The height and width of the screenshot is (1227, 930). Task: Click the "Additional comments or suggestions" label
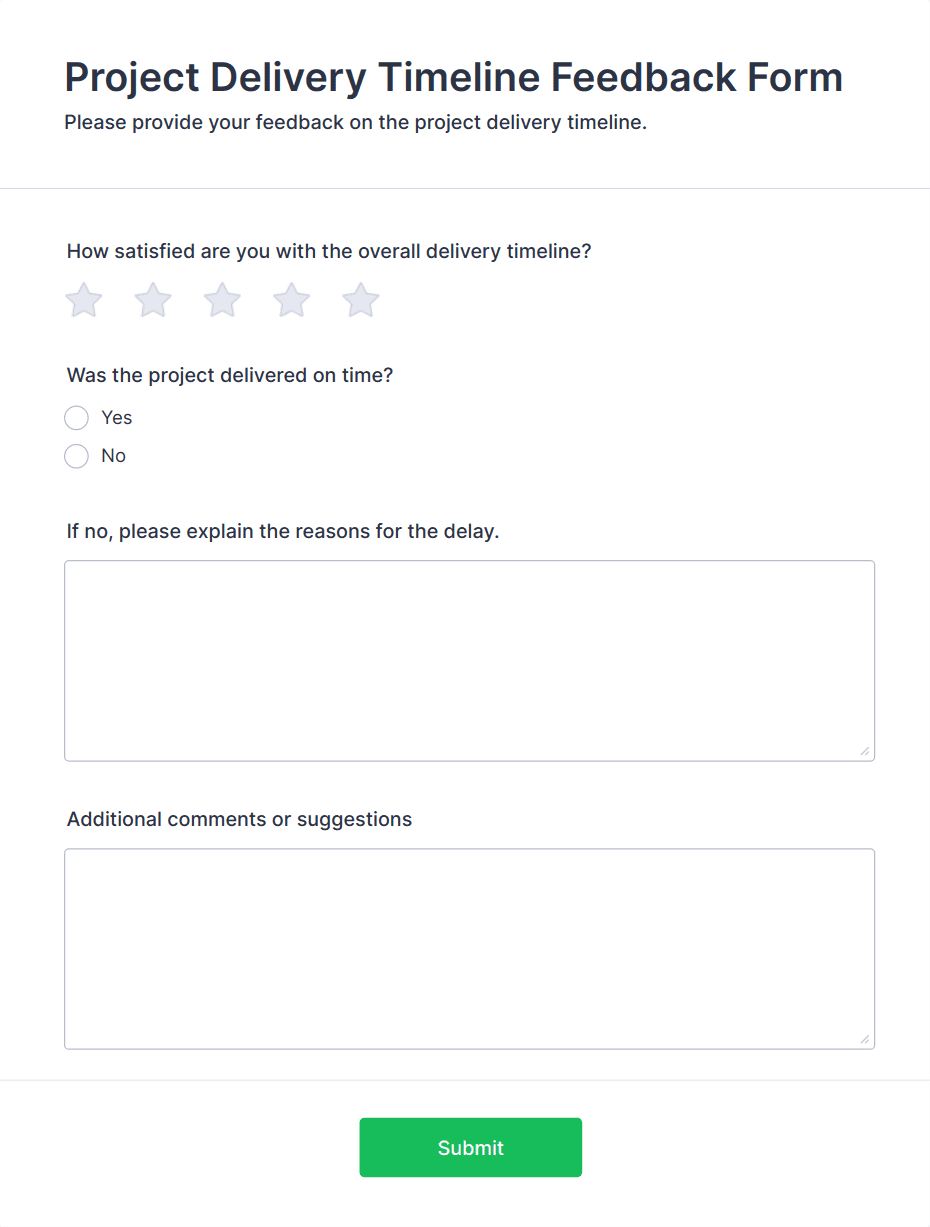[238, 819]
